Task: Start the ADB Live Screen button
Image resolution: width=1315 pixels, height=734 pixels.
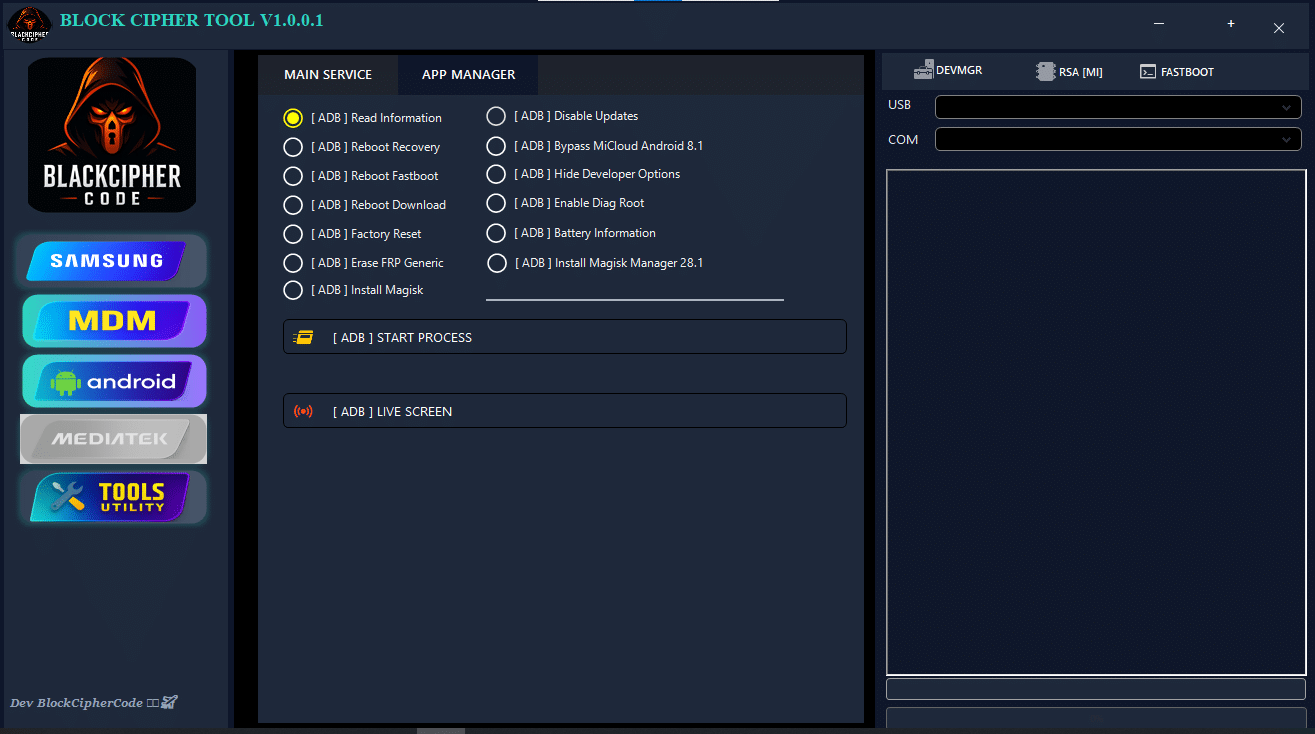Action: 564,411
